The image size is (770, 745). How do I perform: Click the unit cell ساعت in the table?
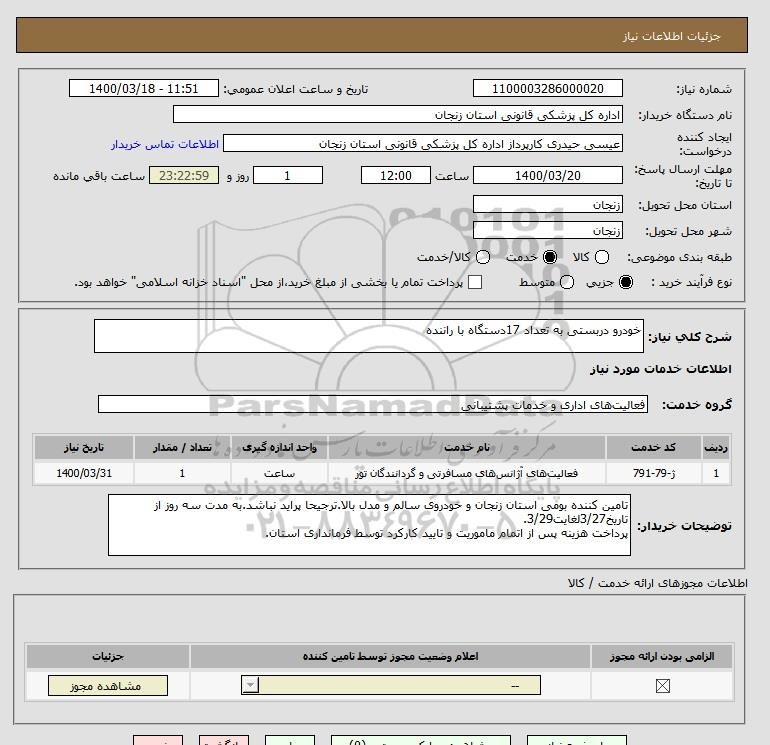279,473
